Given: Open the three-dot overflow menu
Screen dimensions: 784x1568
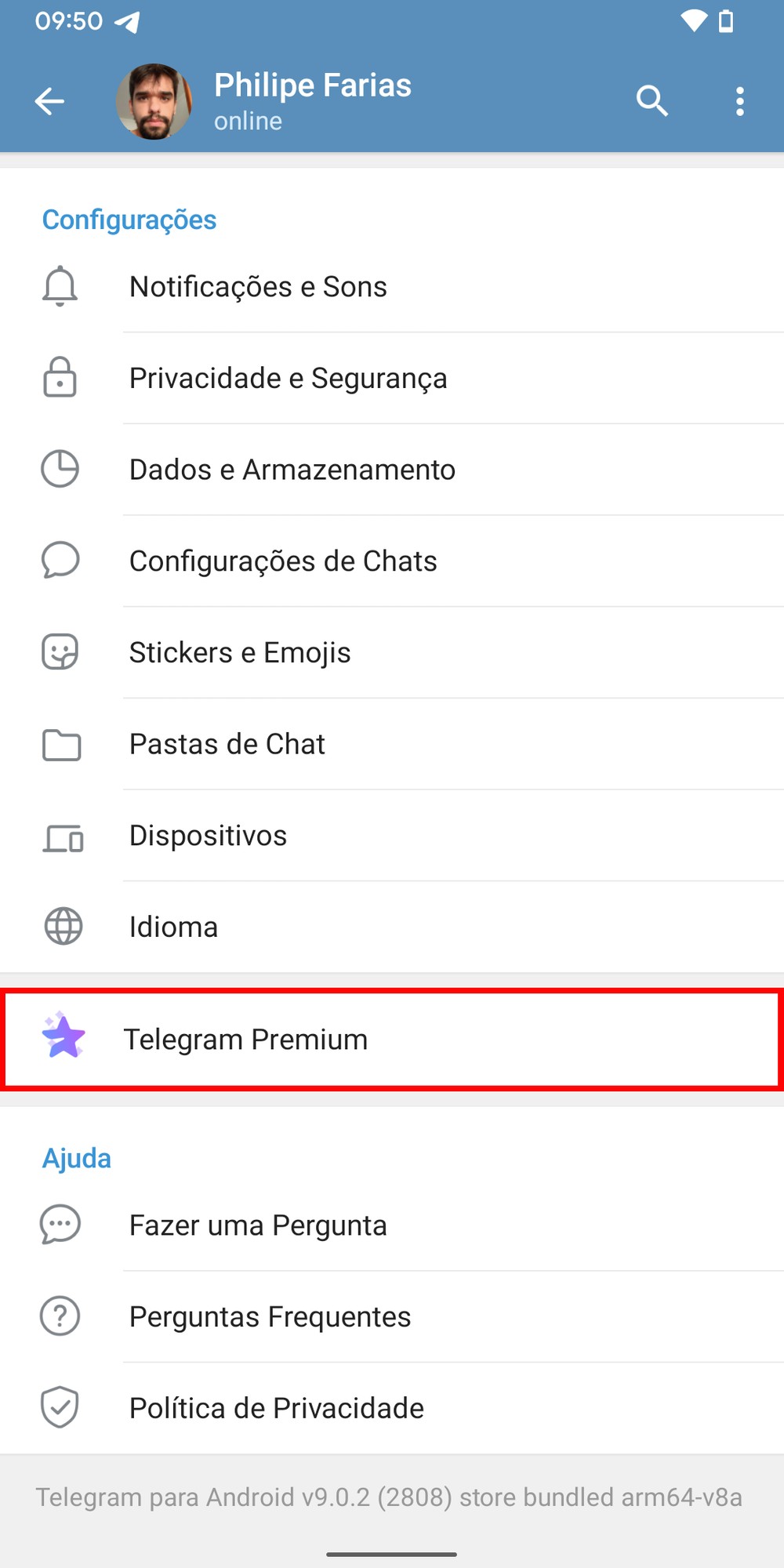Looking at the screenshot, I should point(739,101).
